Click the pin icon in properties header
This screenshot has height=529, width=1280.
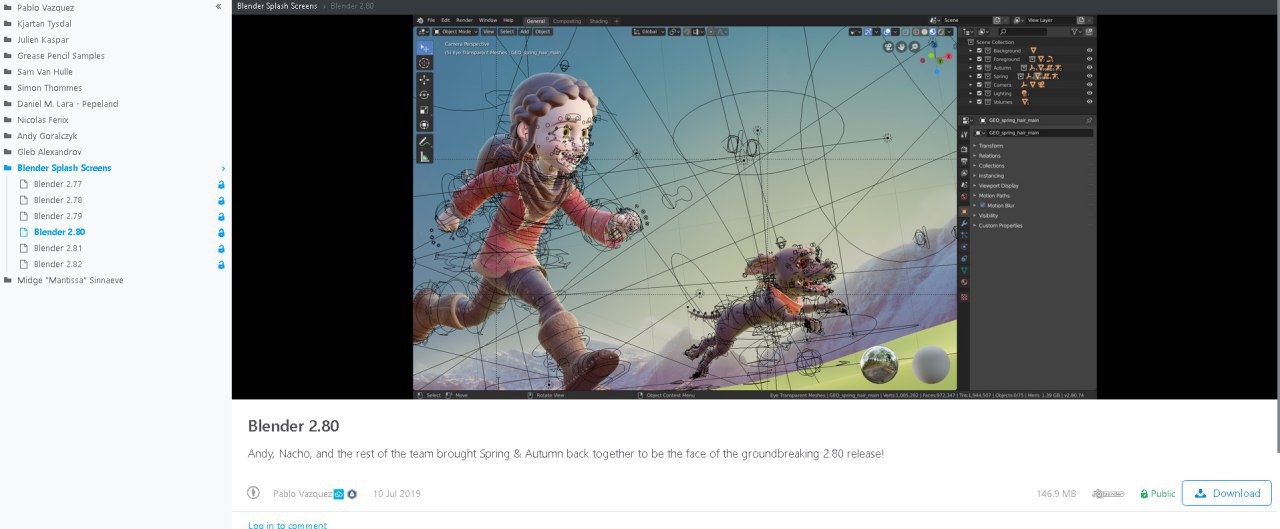click(x=1089, y=120)
